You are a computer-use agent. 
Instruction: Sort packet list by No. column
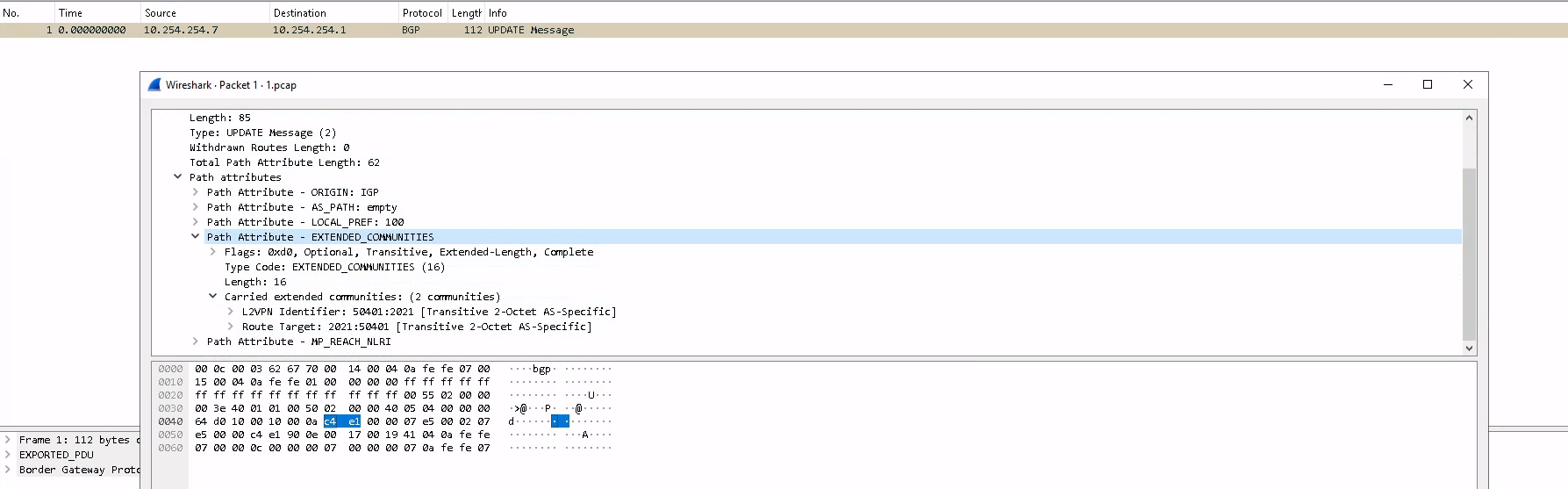(x=27, y=13)
